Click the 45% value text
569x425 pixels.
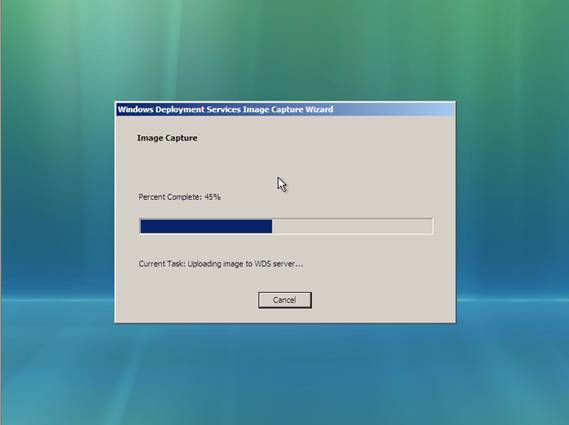[x=212, y=197]
